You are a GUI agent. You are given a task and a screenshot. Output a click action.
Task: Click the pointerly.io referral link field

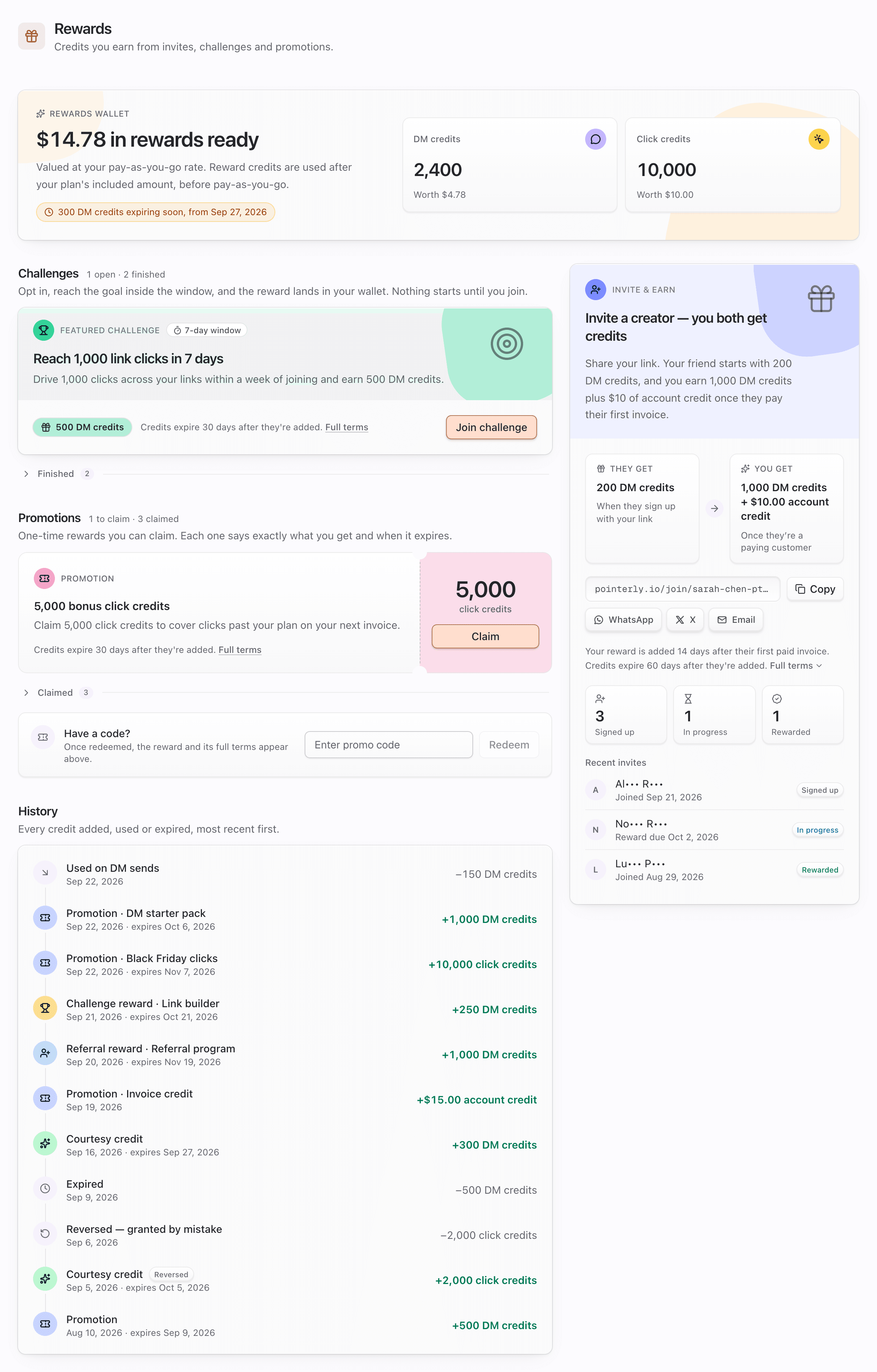pos(682,589)
